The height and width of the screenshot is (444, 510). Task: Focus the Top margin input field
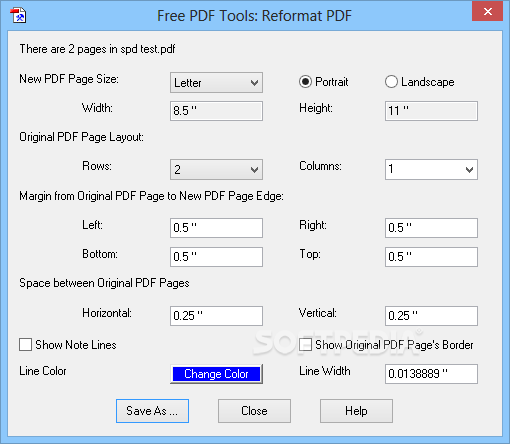coord(431,257)
